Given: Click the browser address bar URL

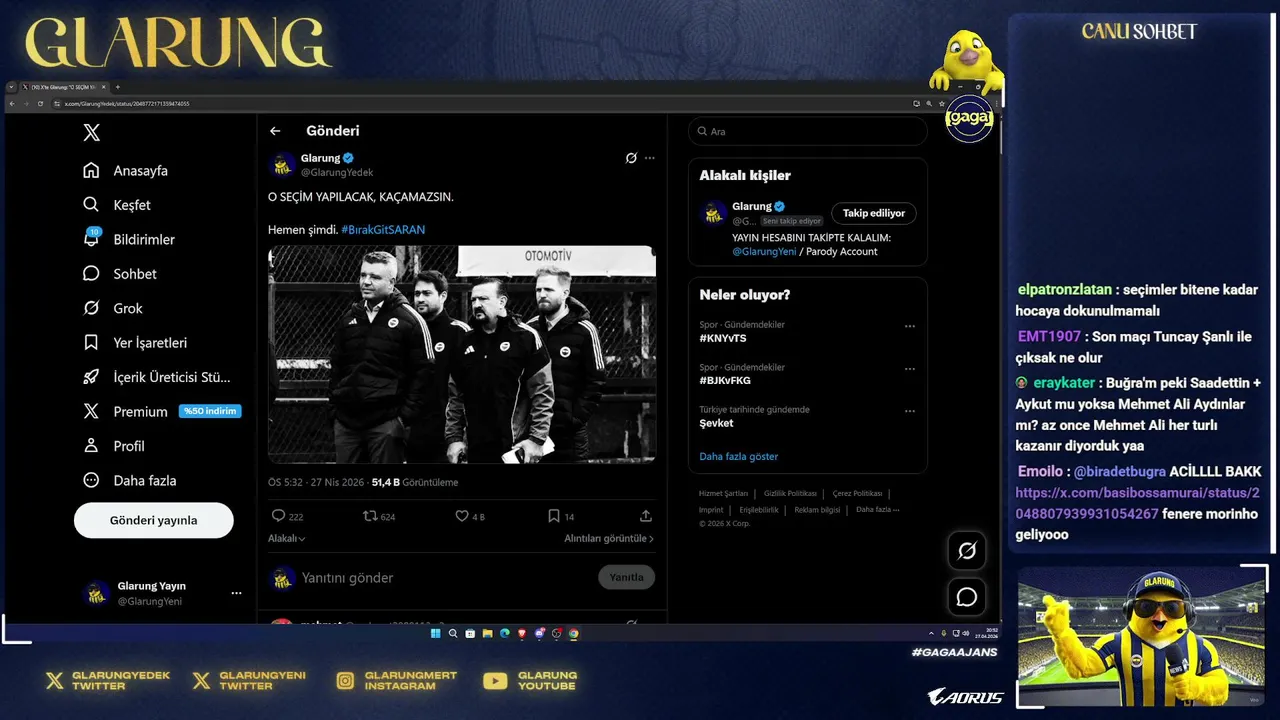Looking at the screenshot, I should (127, 104).
